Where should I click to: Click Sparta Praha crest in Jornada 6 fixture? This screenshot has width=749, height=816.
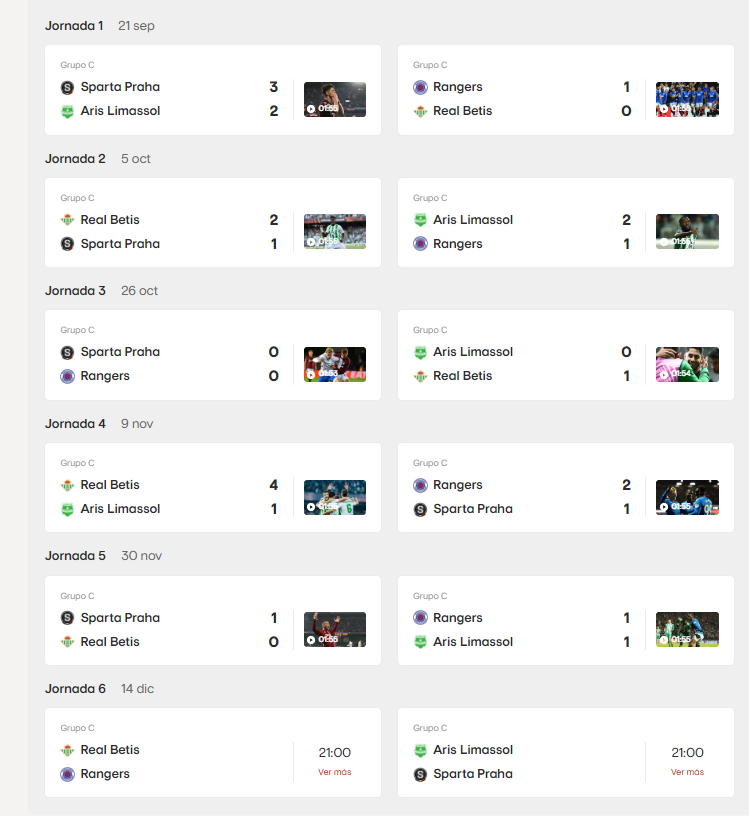click(420, 774)
